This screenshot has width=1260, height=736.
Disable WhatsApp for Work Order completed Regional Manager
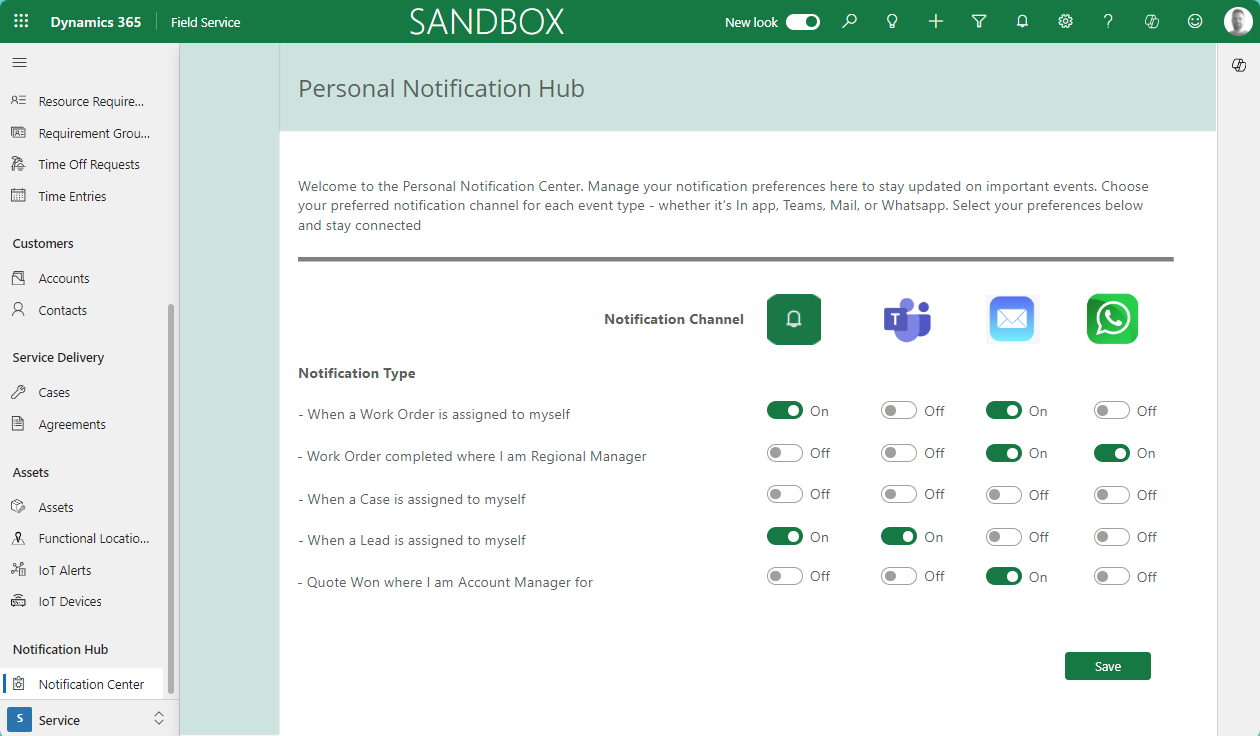pos(1112,453)
